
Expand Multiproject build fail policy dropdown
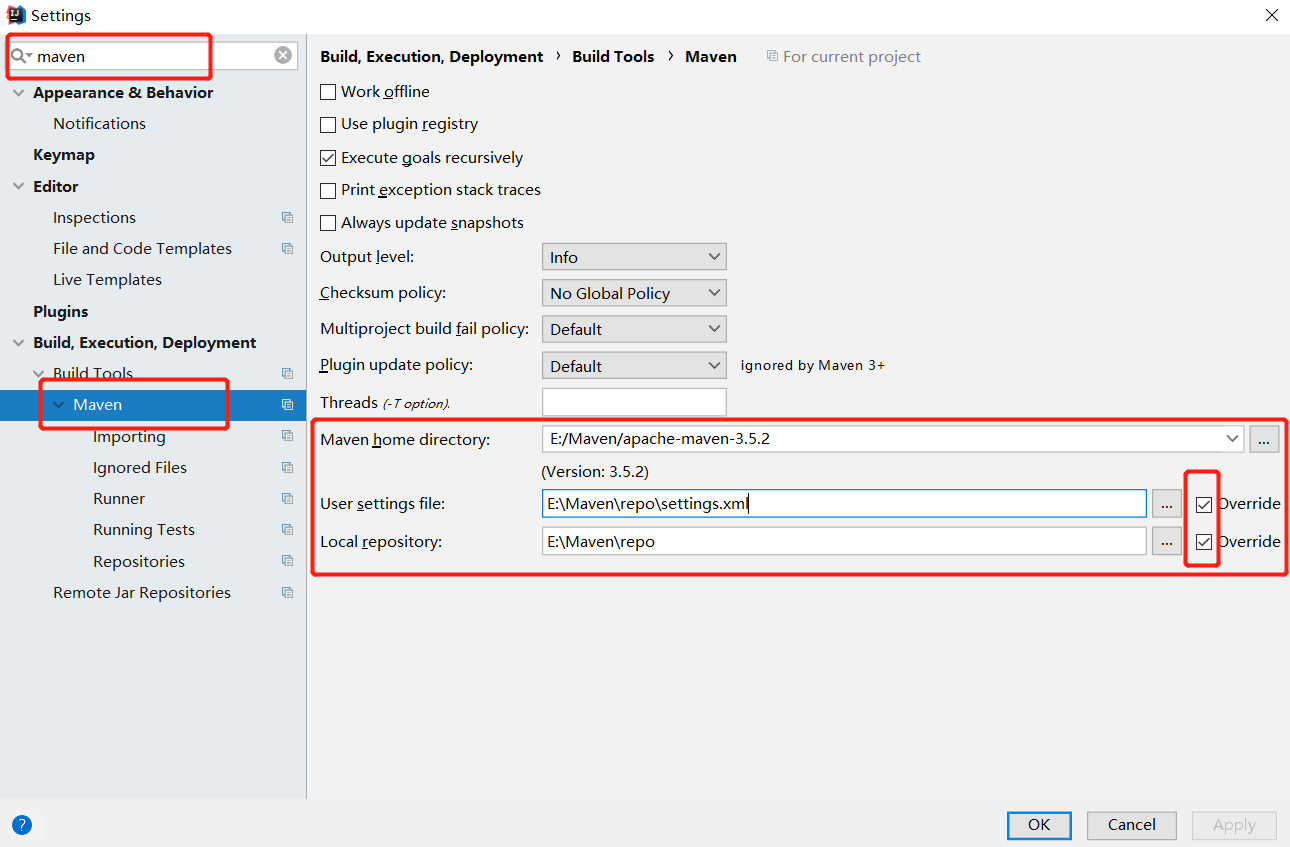634,329
